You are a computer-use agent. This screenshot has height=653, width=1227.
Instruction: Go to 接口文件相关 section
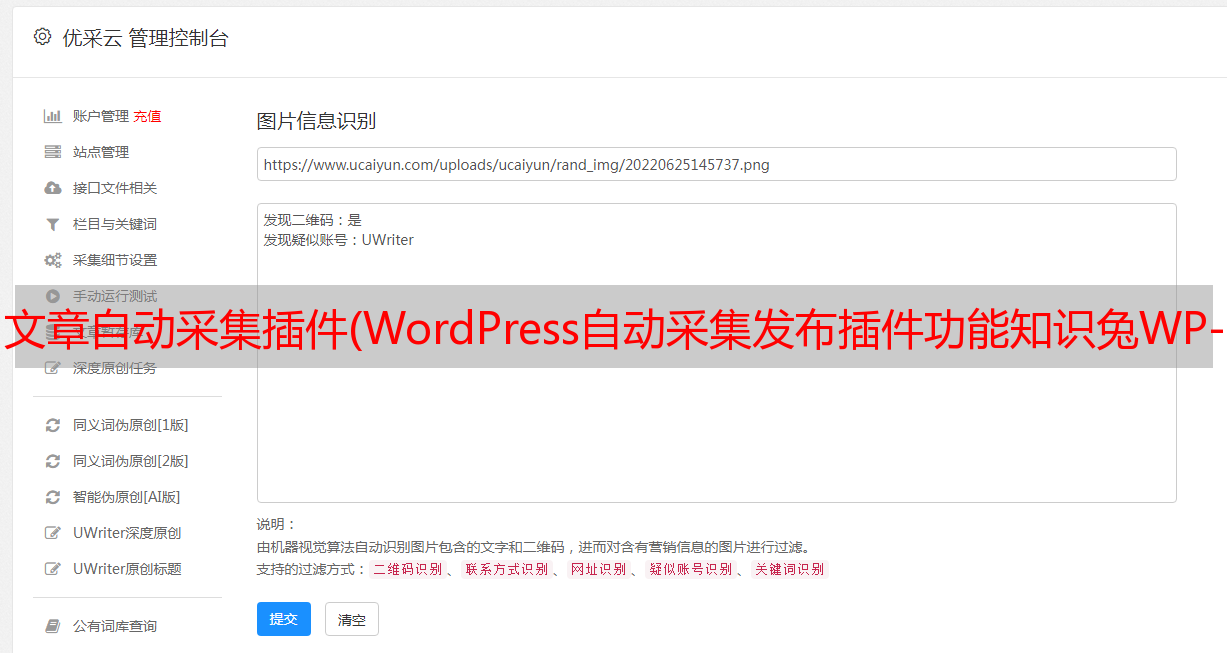(115, 188)
